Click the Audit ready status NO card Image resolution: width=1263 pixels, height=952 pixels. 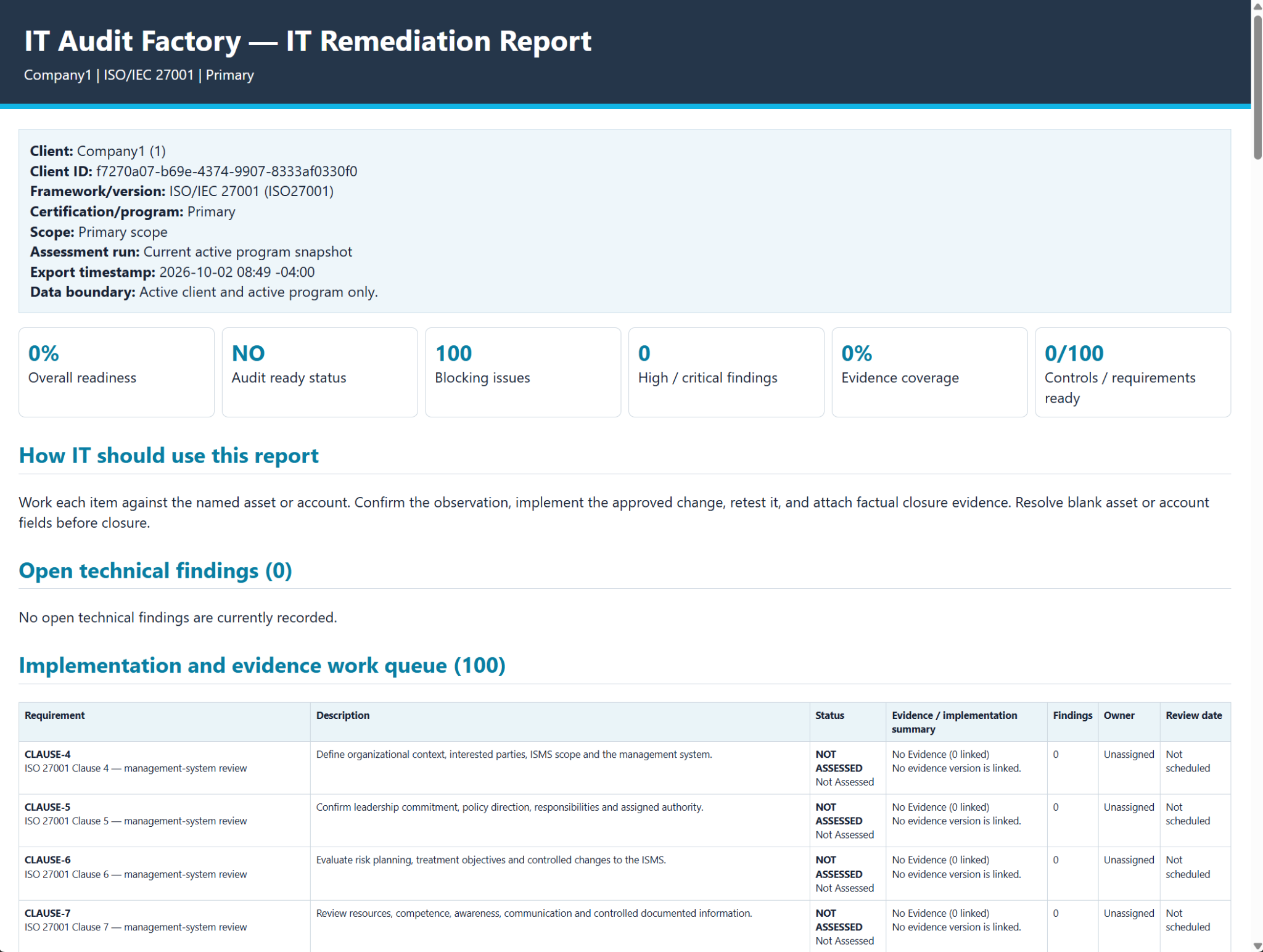point(319,372)
